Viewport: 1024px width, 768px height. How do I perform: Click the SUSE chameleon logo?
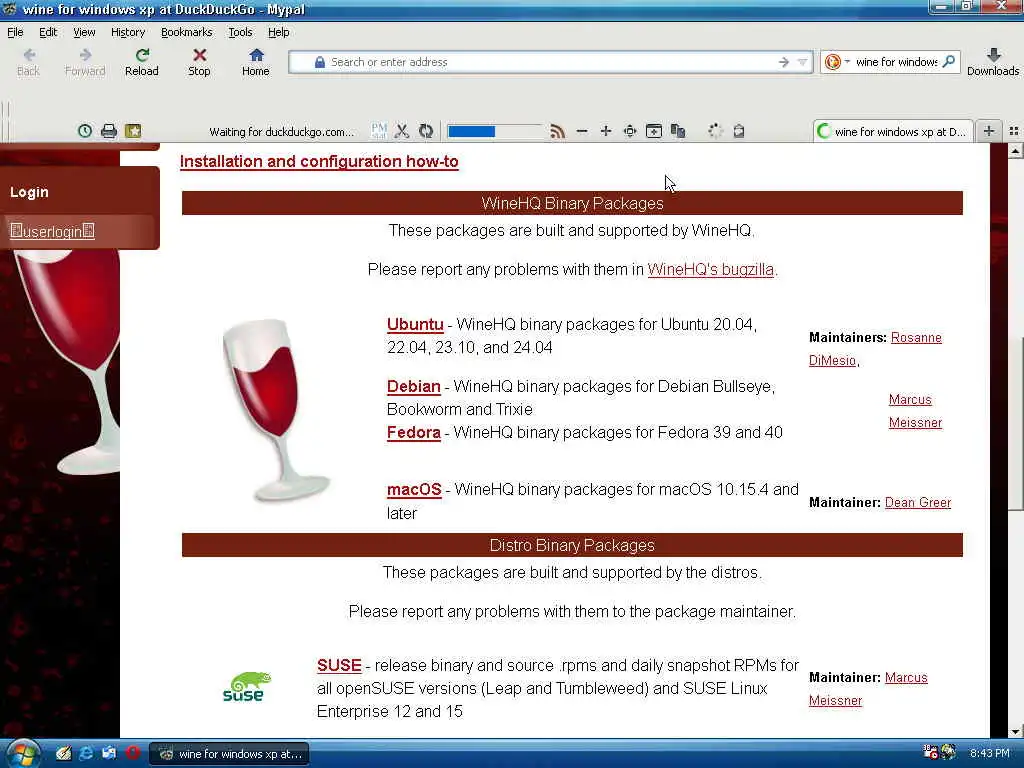[244, 687]
